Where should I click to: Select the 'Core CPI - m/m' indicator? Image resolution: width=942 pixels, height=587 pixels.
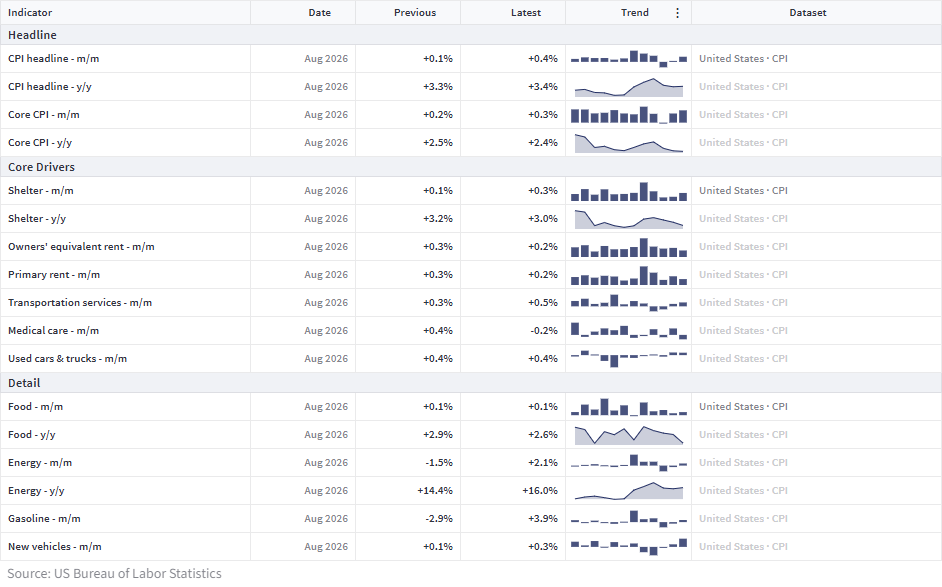click(x=44, y=114)
